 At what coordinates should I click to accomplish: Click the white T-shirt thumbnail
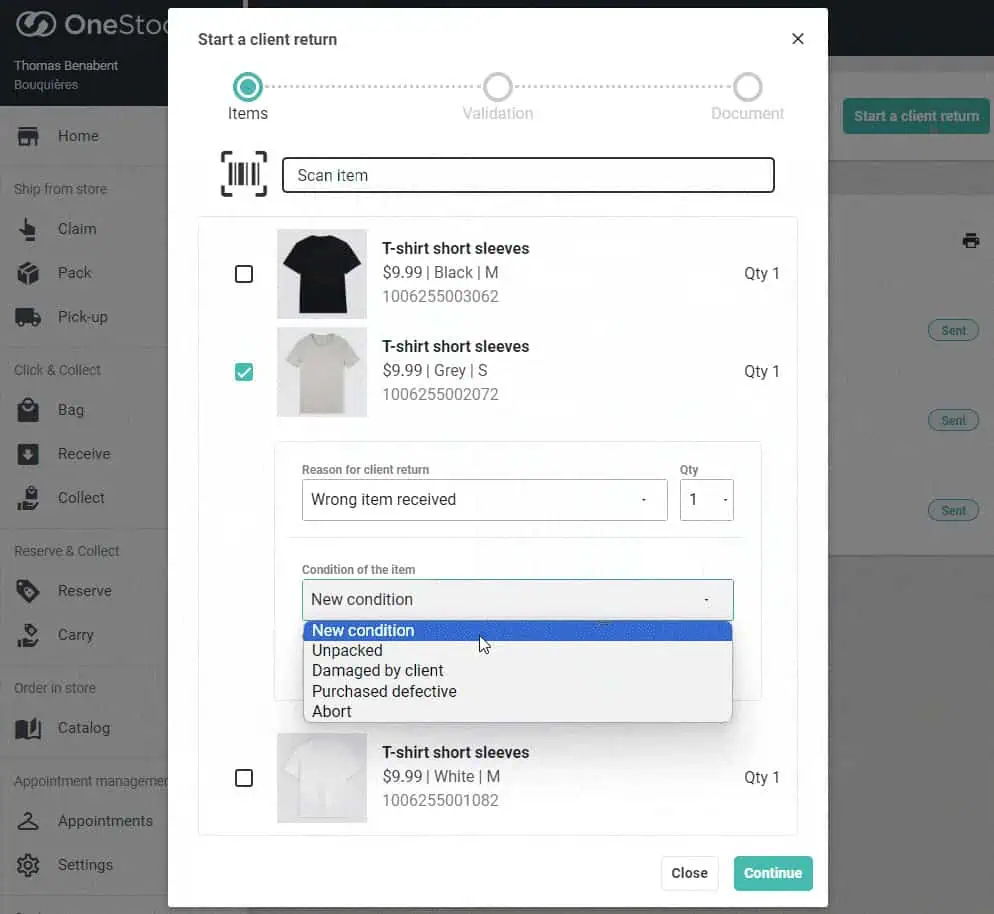pyautogui.click(x=321, y=778)
